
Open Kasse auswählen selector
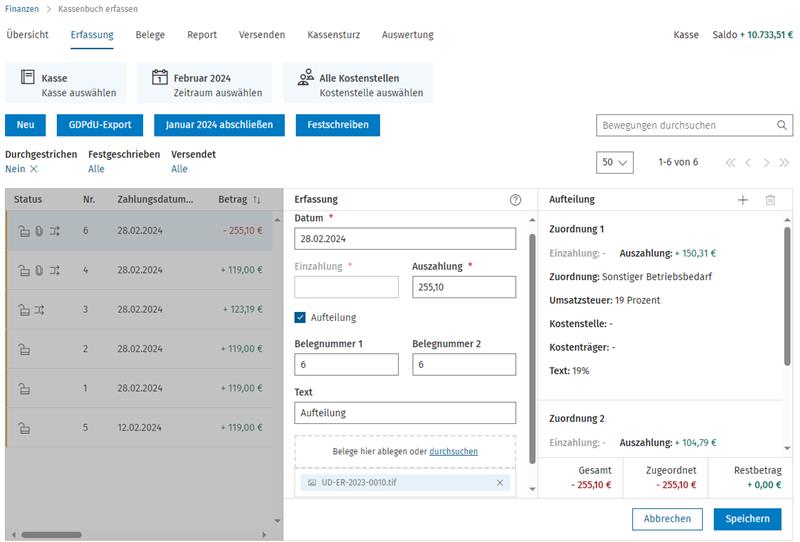(x=65, y=83)
